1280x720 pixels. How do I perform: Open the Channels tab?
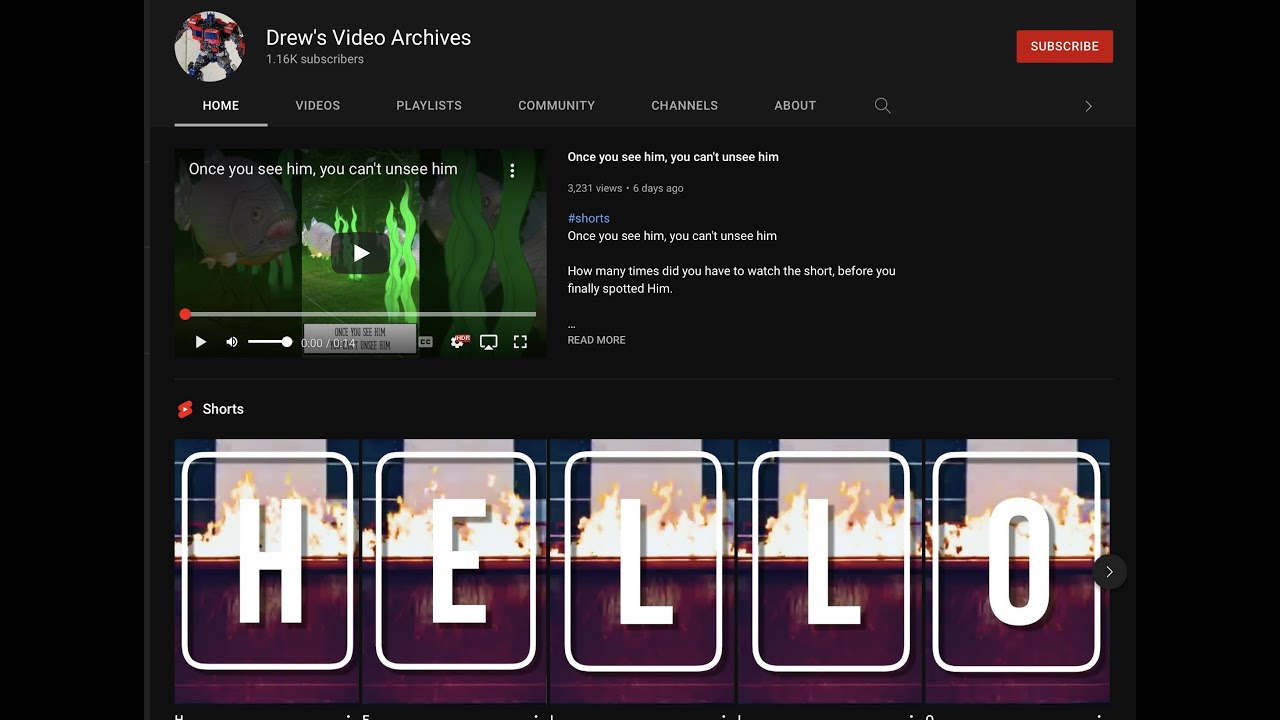[x=684, y=105]
